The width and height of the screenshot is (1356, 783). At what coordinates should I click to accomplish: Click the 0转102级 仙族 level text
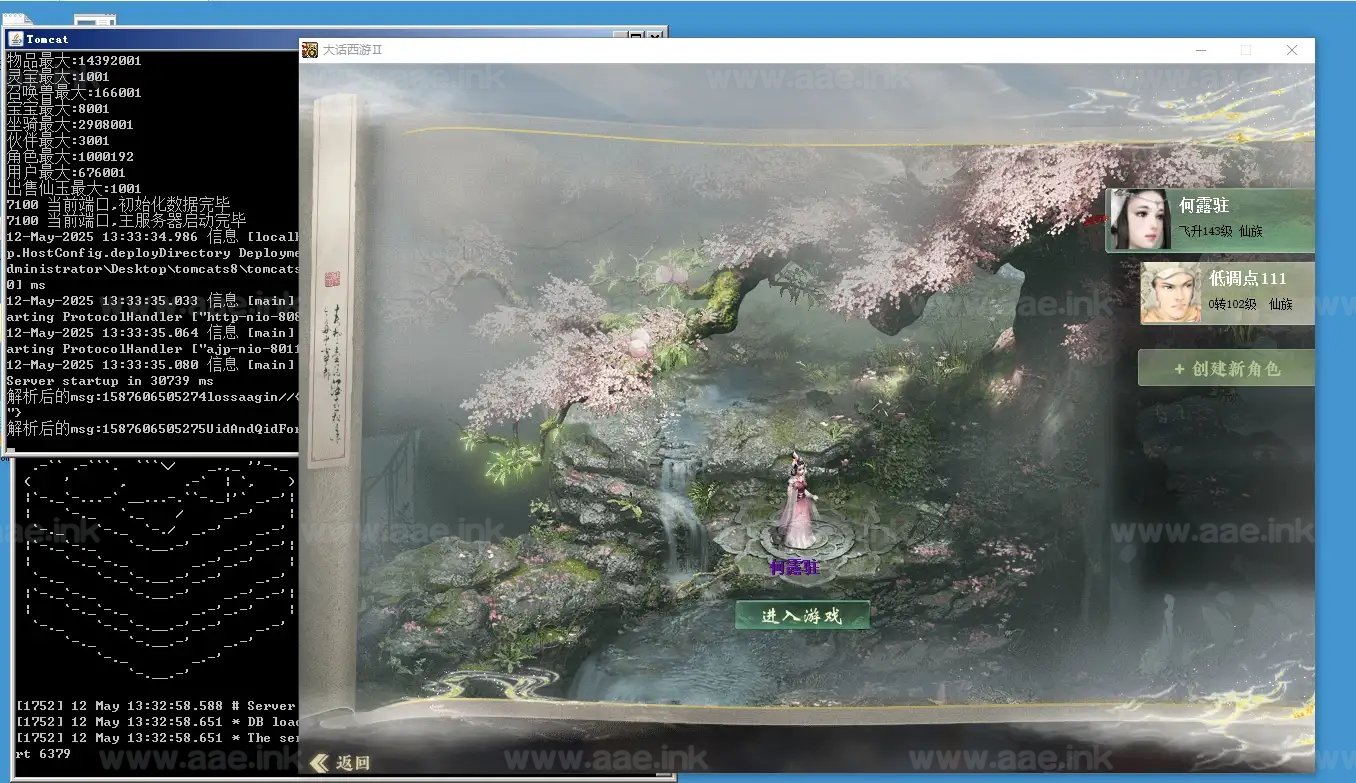(1251, 304)
